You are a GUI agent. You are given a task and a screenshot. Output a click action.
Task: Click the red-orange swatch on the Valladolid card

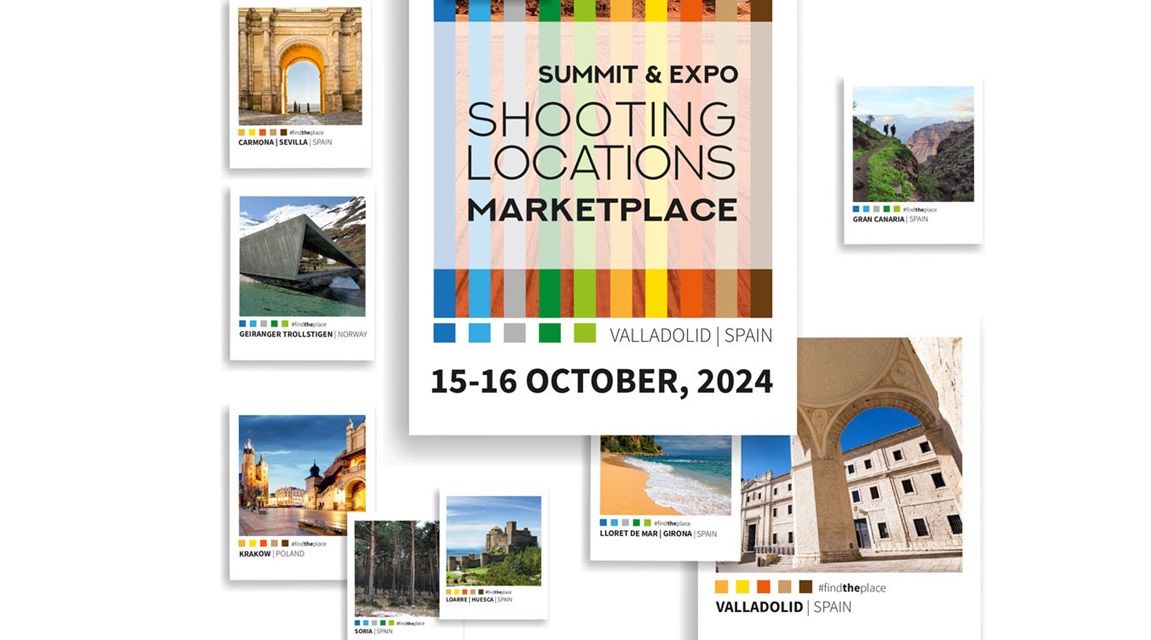pos(763,586)
